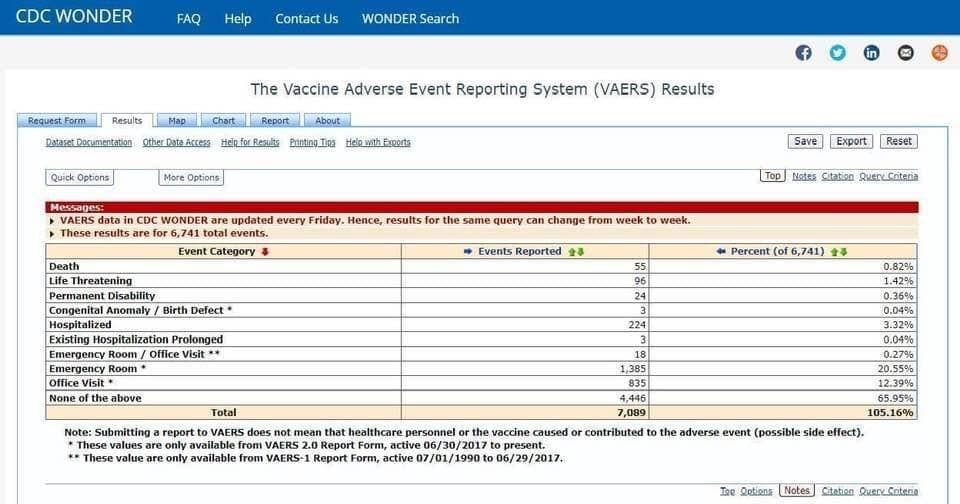This screenshot has height=504, width=960.
Task: Click green up arrow beside Events Reported
Action: pos(572,252)
